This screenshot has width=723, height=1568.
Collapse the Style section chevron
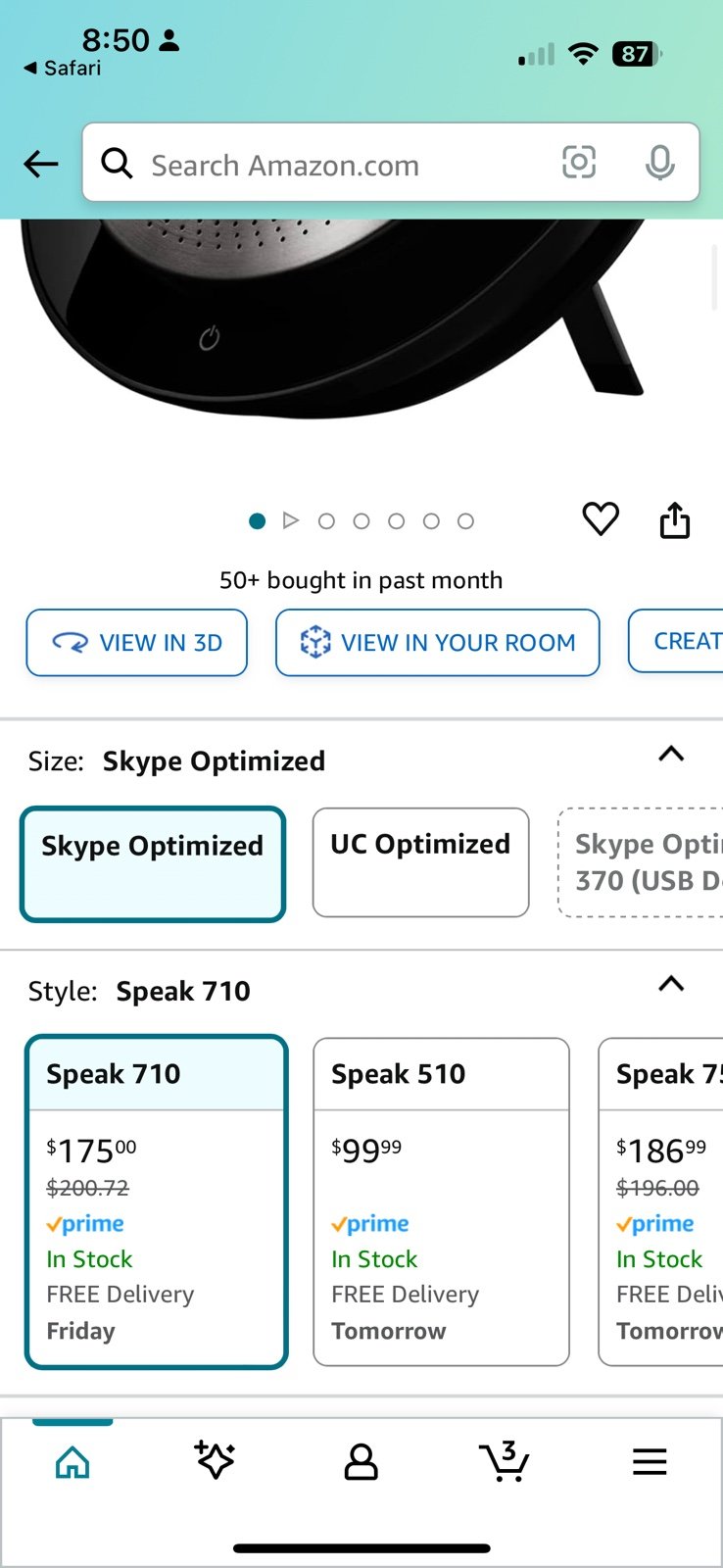pos(671,984)
